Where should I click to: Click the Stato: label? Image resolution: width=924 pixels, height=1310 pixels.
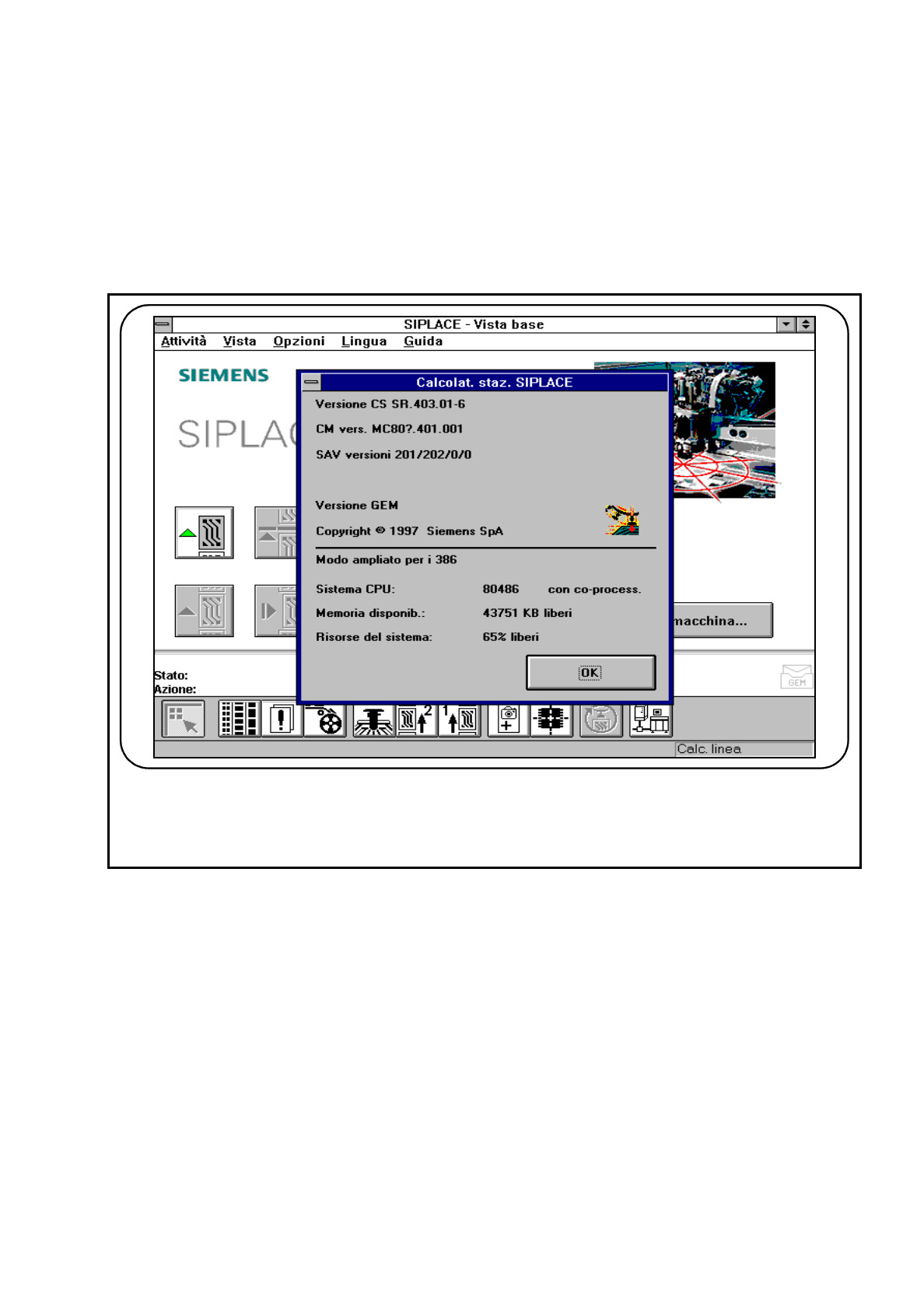[171, 675]
